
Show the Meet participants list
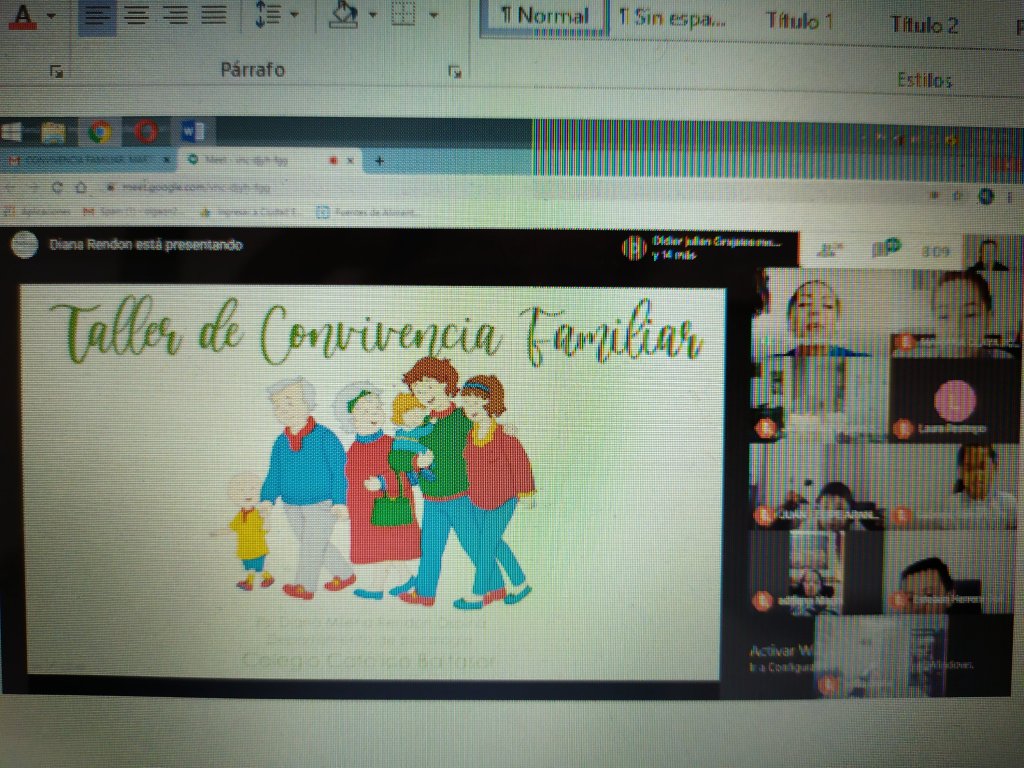(831, 250)
